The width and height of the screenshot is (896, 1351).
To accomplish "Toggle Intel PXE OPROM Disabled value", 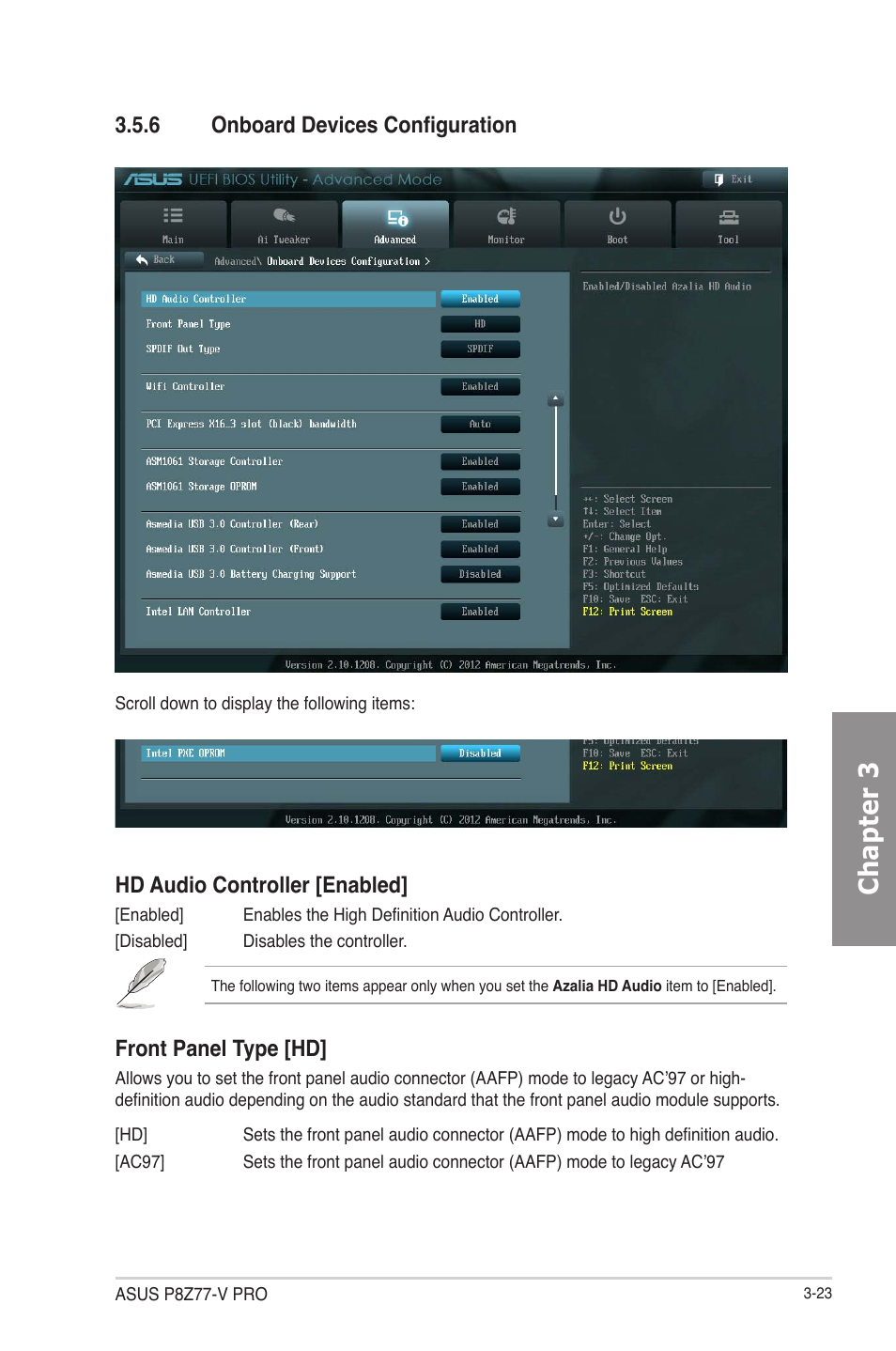I will (480, 753).
